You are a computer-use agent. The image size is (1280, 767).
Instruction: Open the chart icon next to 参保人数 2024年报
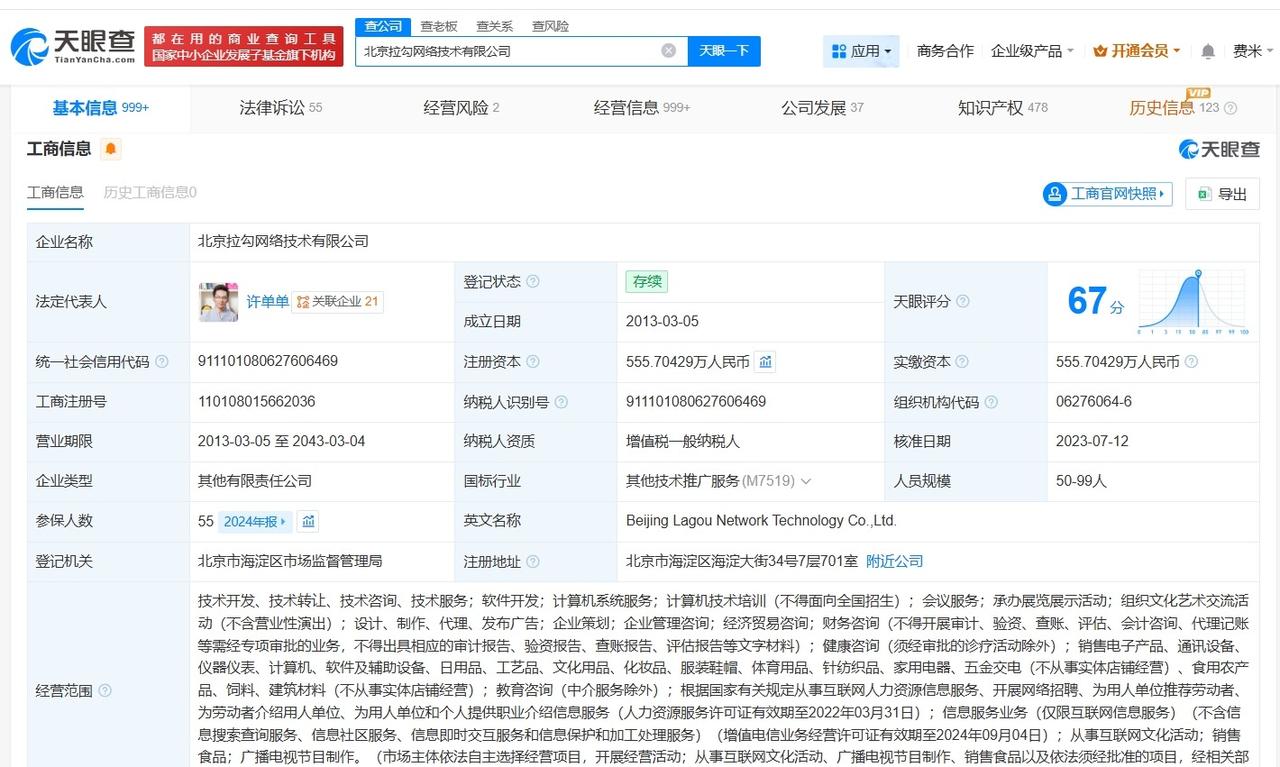pyautogui.click(x=308, y=521)
